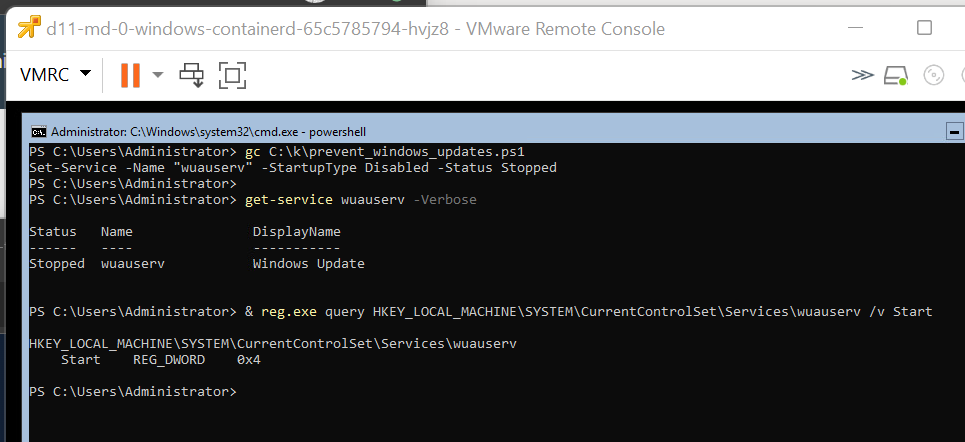Viewport: 965px width, 442px height.
Task: Click the get-service wuauserv -Verbose command
Action: (361, 199)
